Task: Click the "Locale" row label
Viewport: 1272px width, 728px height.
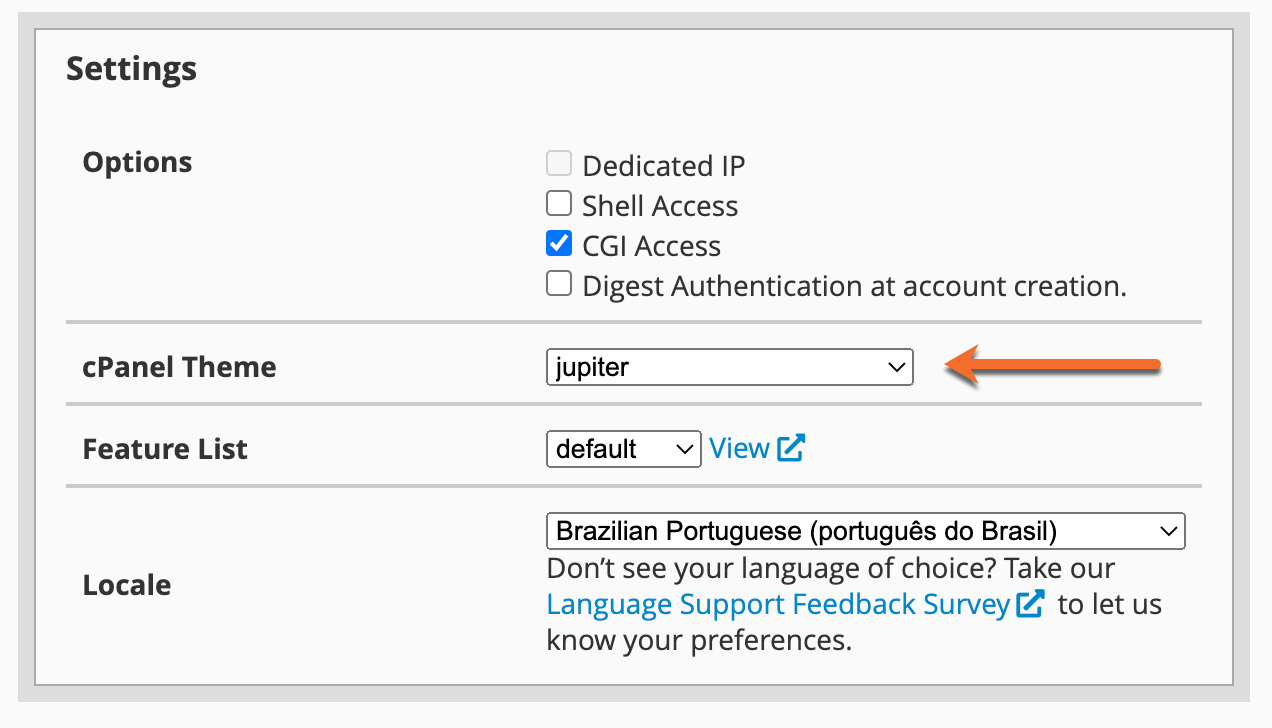Action: point(126,585)
